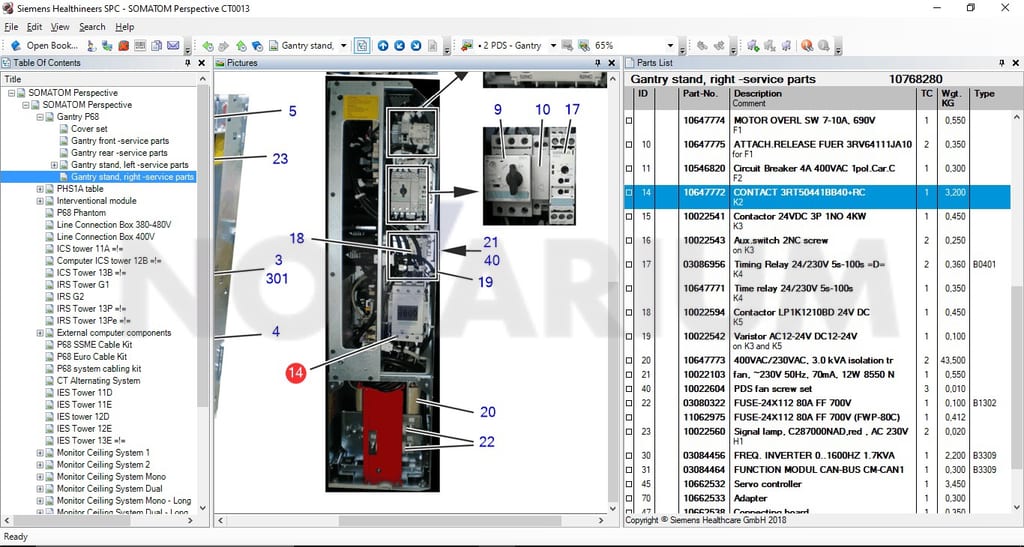Pin the Pictures panel
The height and width of the screenshot is (547, 1024).
(x=598, y=63)
